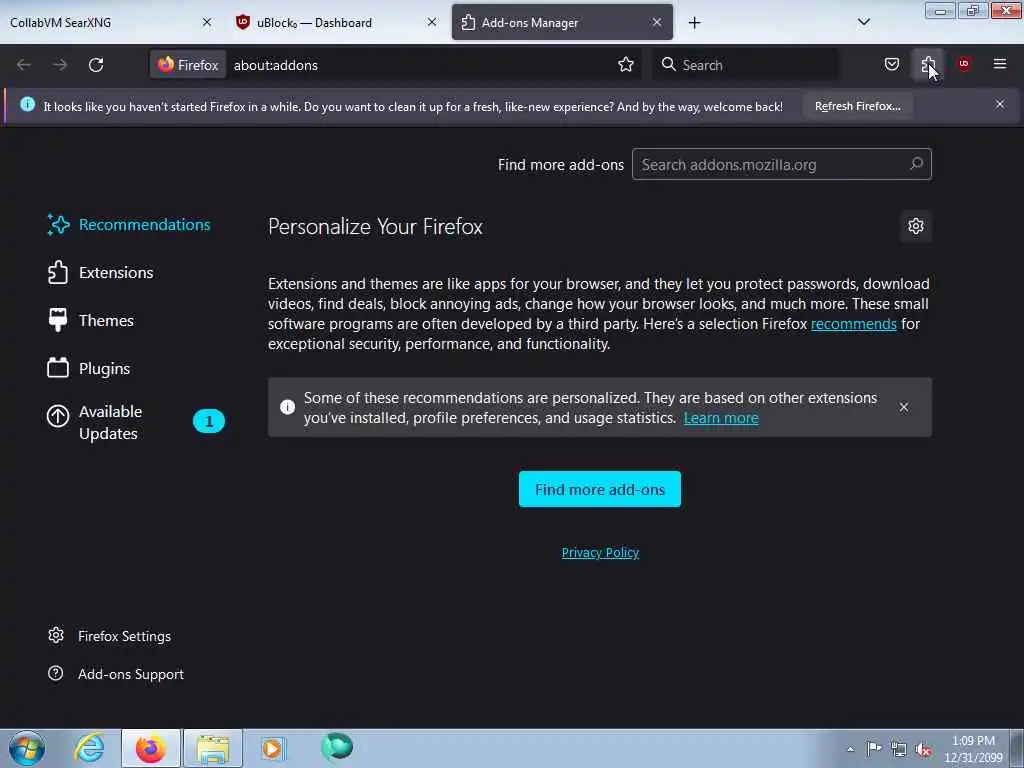The width and height of the screenshot is (1024, 768).
Task: Click the Find more add-ons button
Action: click(x=600, y=489)
